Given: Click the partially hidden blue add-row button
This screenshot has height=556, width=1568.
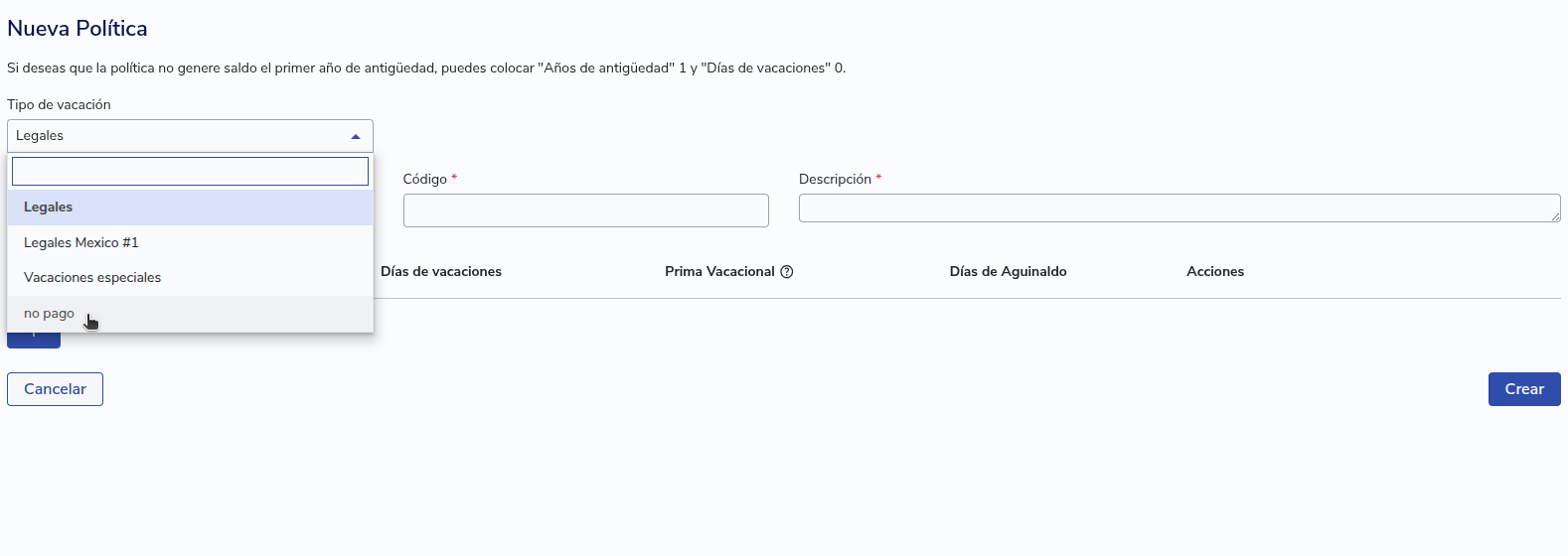Looking at the screenshot, I should coord(34,340).
